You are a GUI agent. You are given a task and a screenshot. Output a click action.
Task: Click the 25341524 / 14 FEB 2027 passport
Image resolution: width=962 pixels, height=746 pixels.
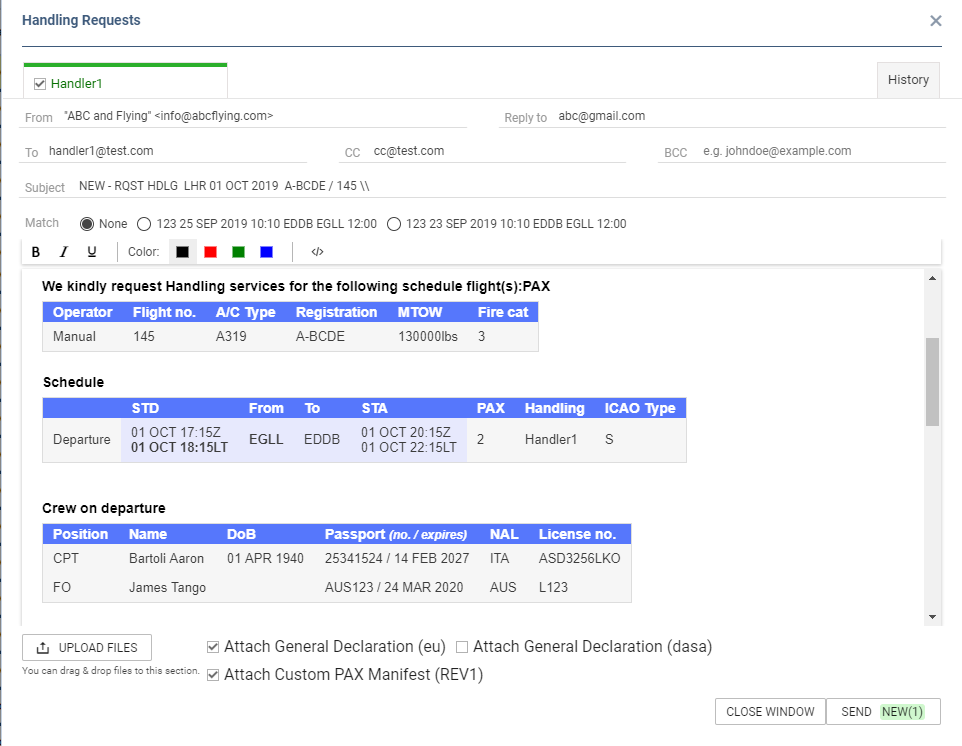[x=397, y=558]
